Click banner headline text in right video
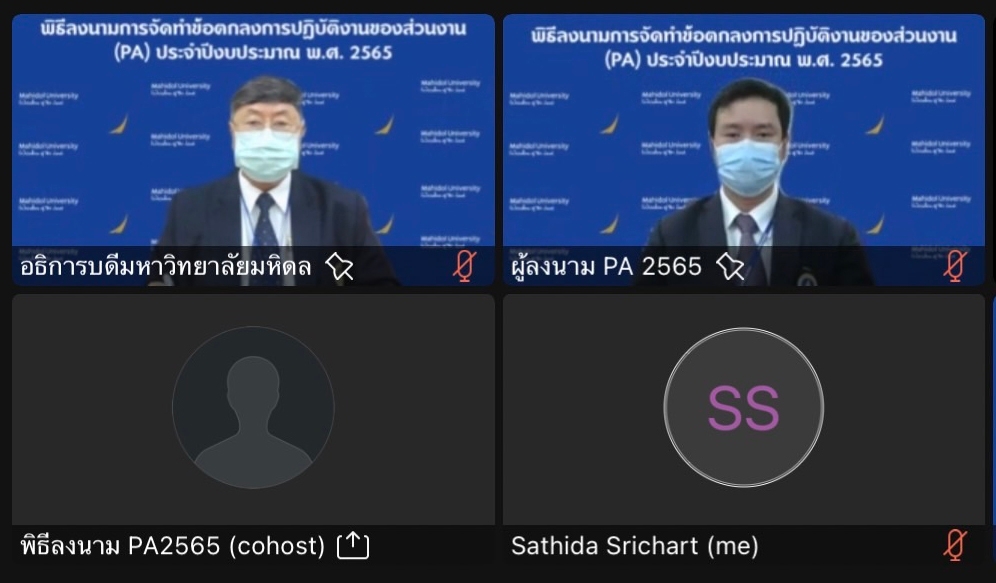Image resolution: width=996 pixels, height=583 pixels. point(744,47)
